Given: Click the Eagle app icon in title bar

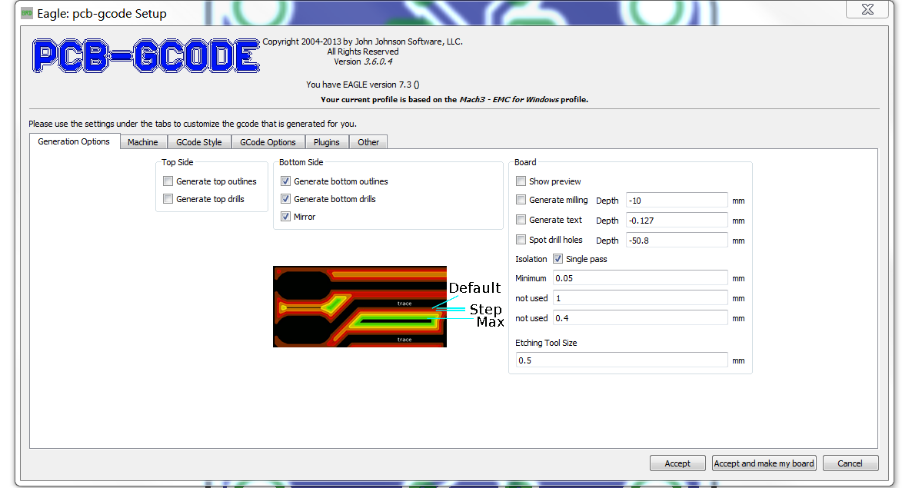Looking at the screenshot, I should pyautogui.click(x=26, y=13).
